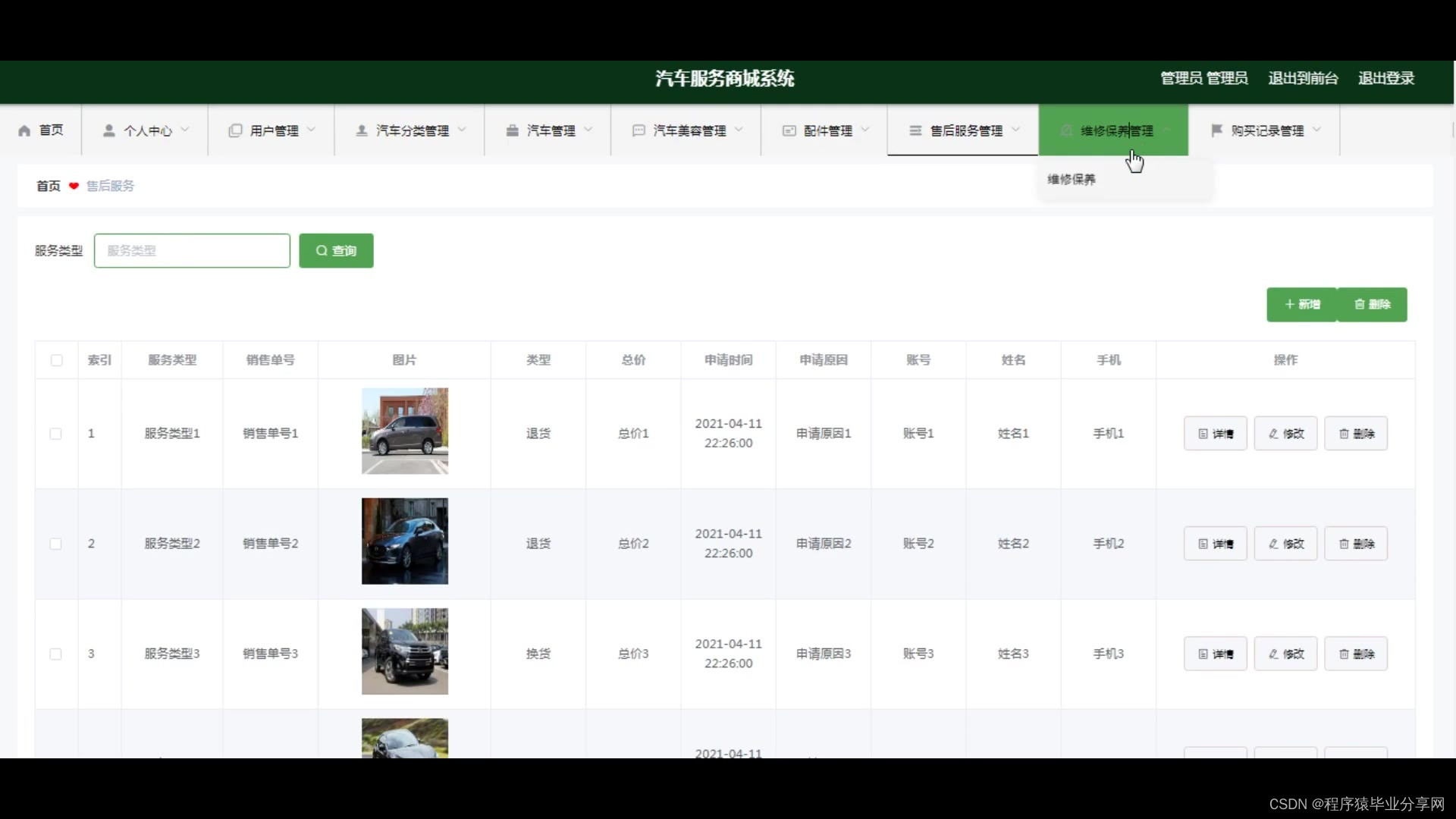Select 维修保养 from the open menu
1456x819 pixels.
point(1071,179)
